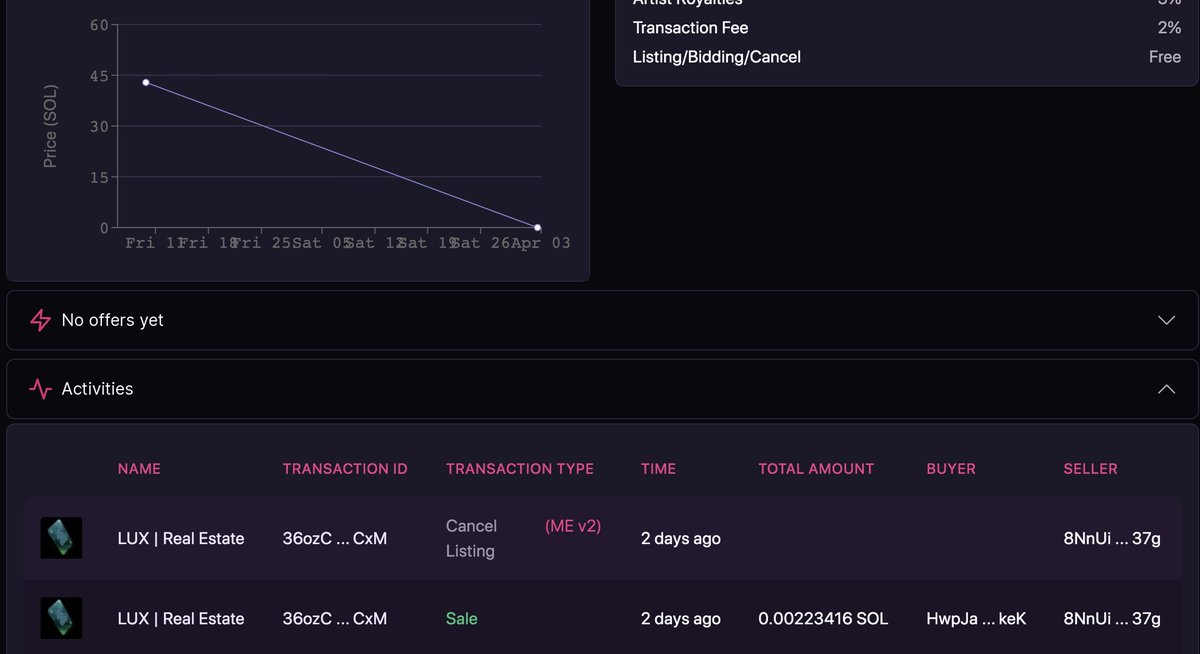Click the Cancel Listing transaction type
This screenshot has width=1200, height=654.
point(471,538)
